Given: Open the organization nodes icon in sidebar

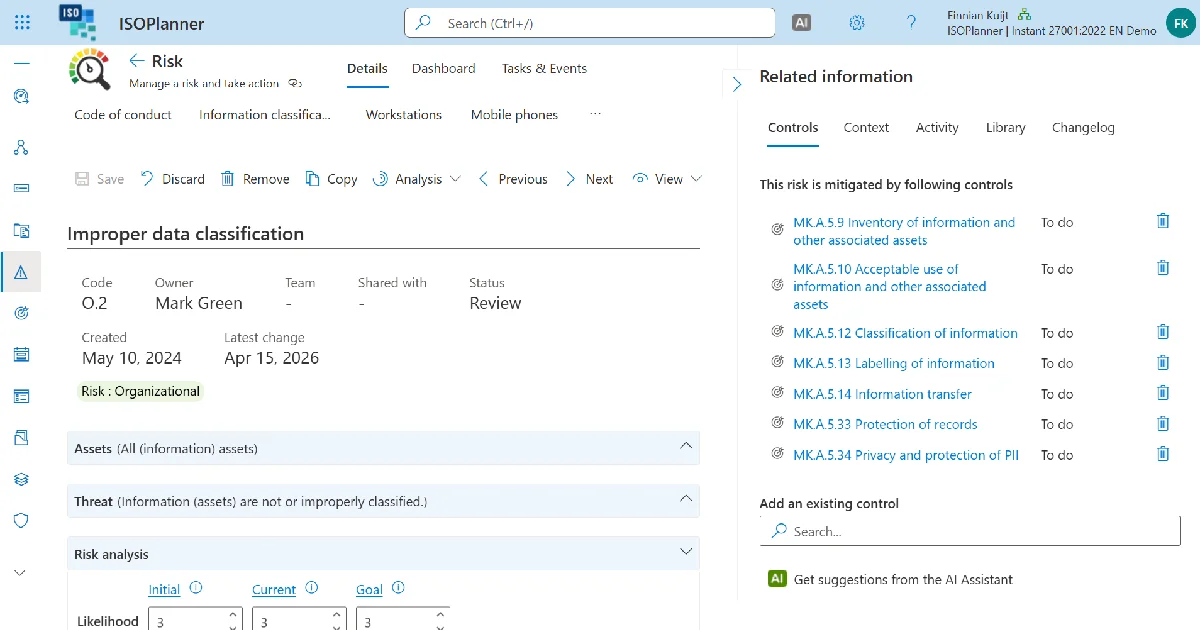Looking at the screenshot, I should coord(22,147).
